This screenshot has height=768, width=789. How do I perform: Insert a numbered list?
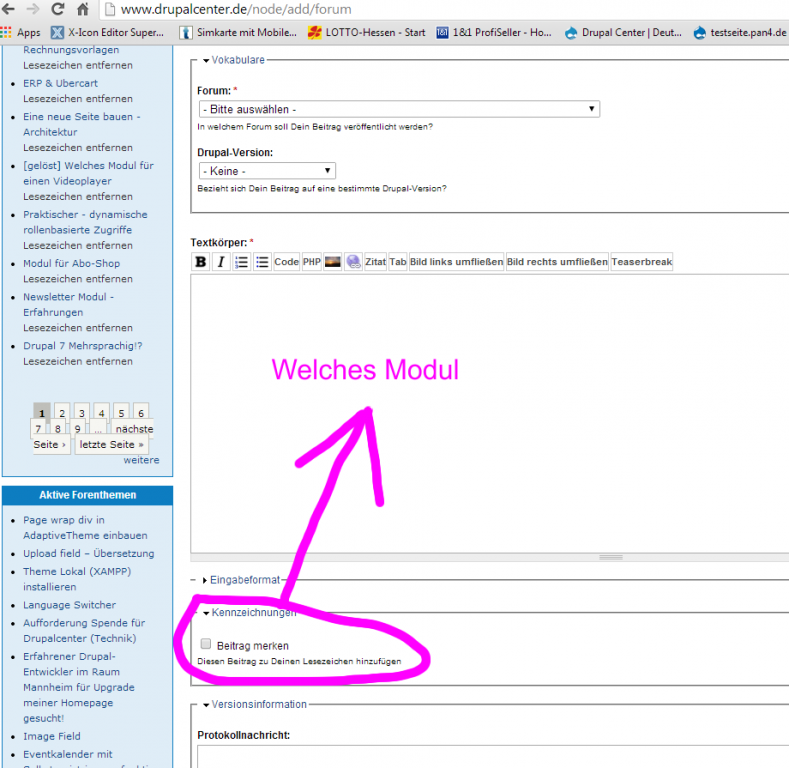(x=241, y=262)
